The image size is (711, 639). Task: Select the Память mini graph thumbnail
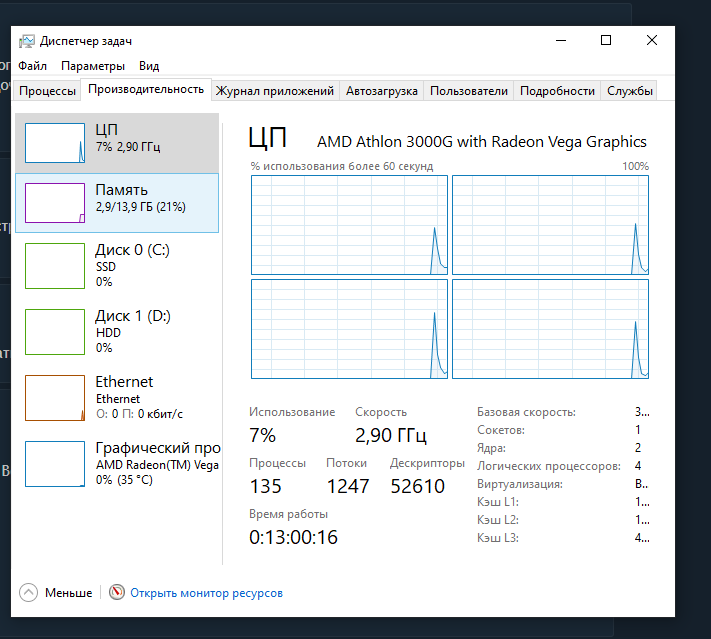[55, 203]
